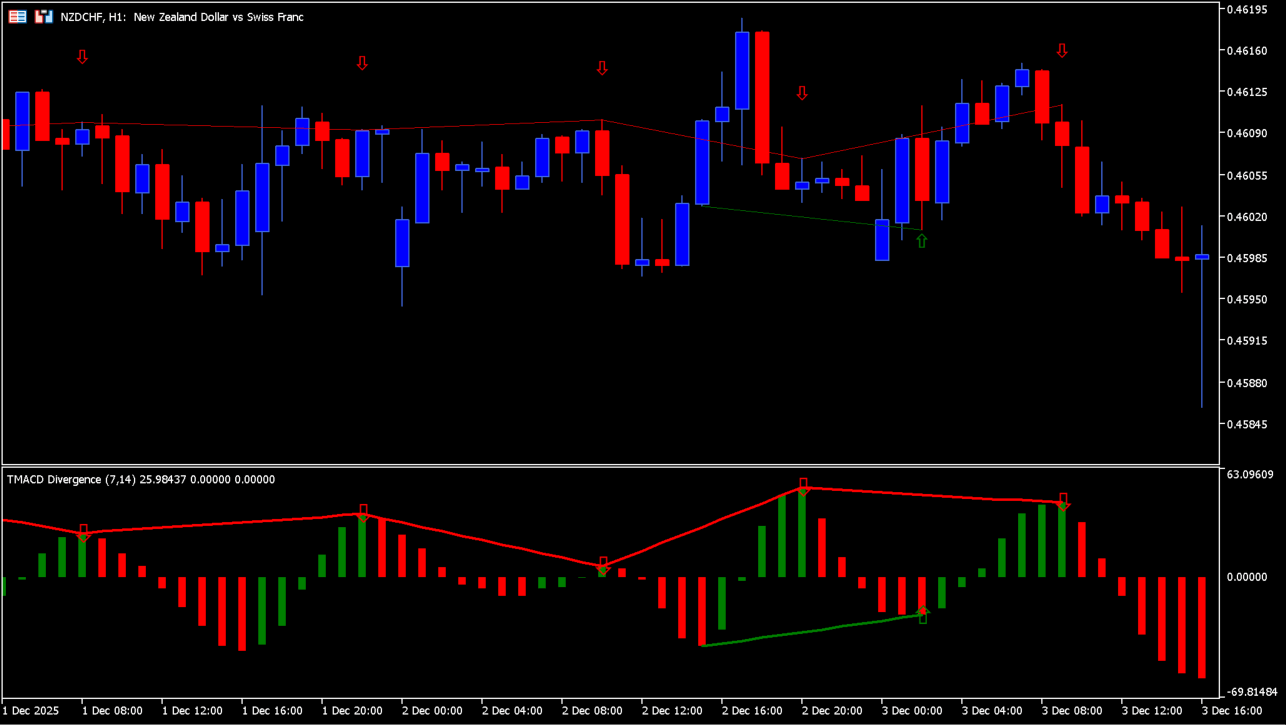
Task: Click red down arrow above 2 Dec 20:00 candle
Action: coord(802,93)
